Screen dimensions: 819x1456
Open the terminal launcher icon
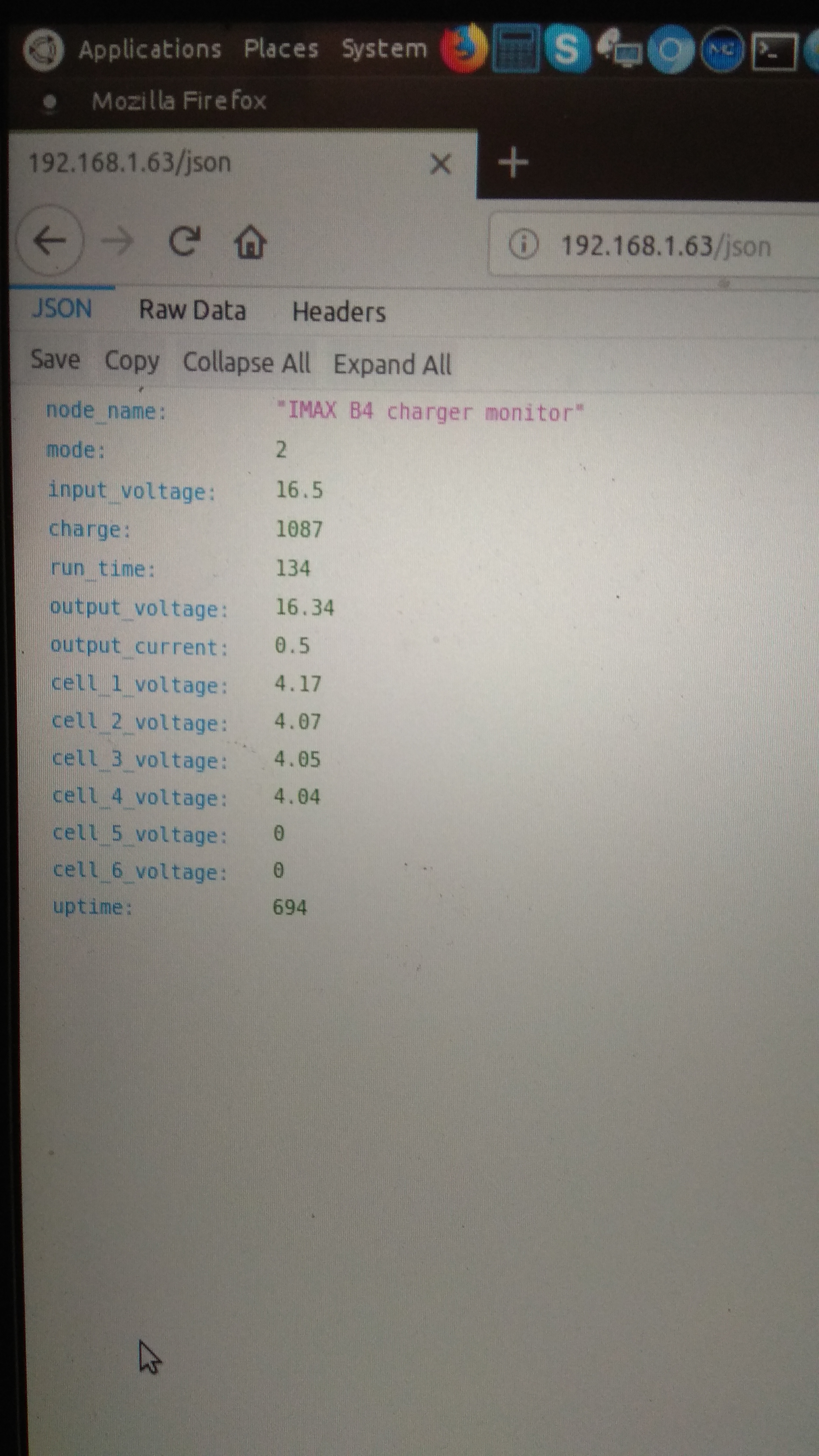(774, 51)
